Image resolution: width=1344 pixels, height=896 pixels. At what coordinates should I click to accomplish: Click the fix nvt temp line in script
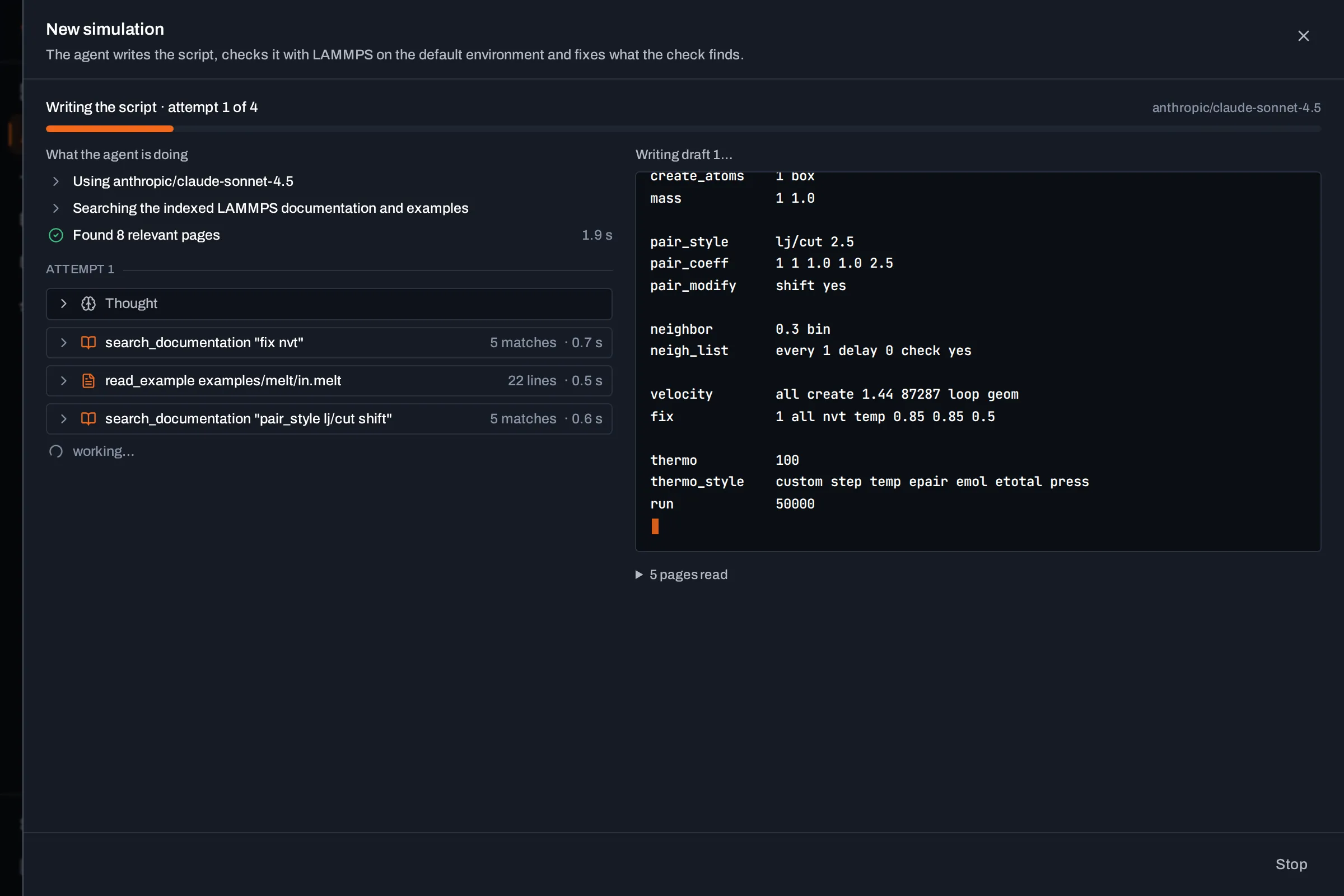coord(822,417)
